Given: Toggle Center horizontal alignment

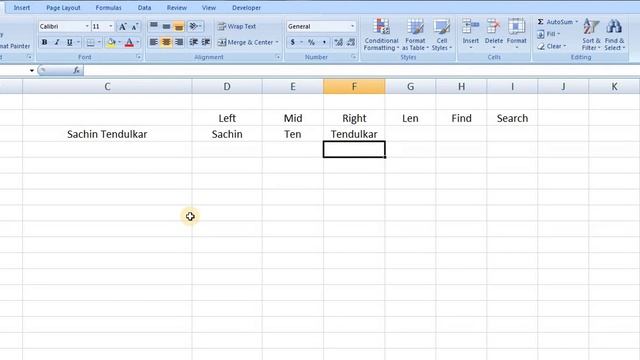Looking at the screenshot, I should tap(166, 42).
